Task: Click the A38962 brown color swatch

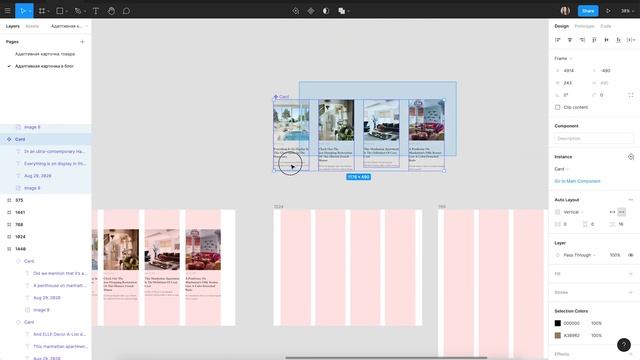Action: [558, 336]
